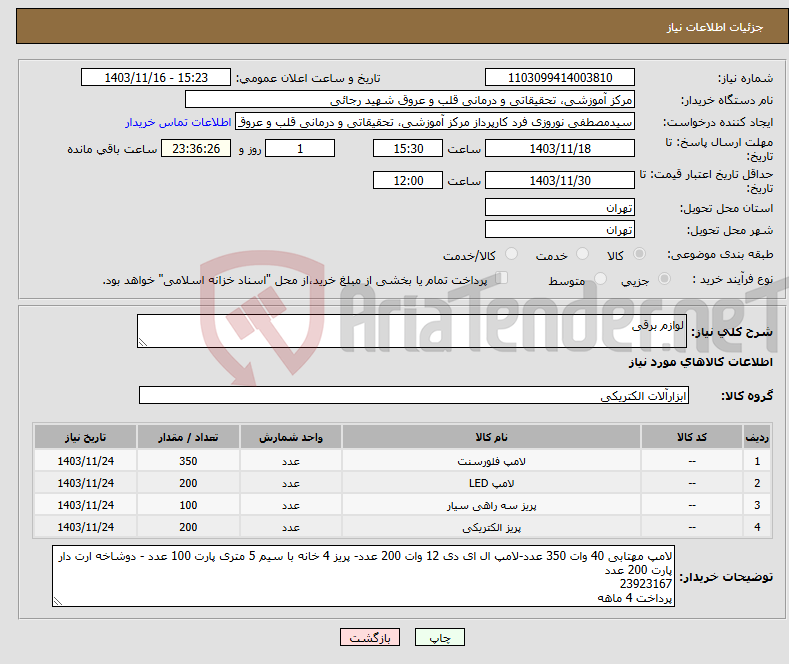Click the بازگشت (back) button

point(370,637)
